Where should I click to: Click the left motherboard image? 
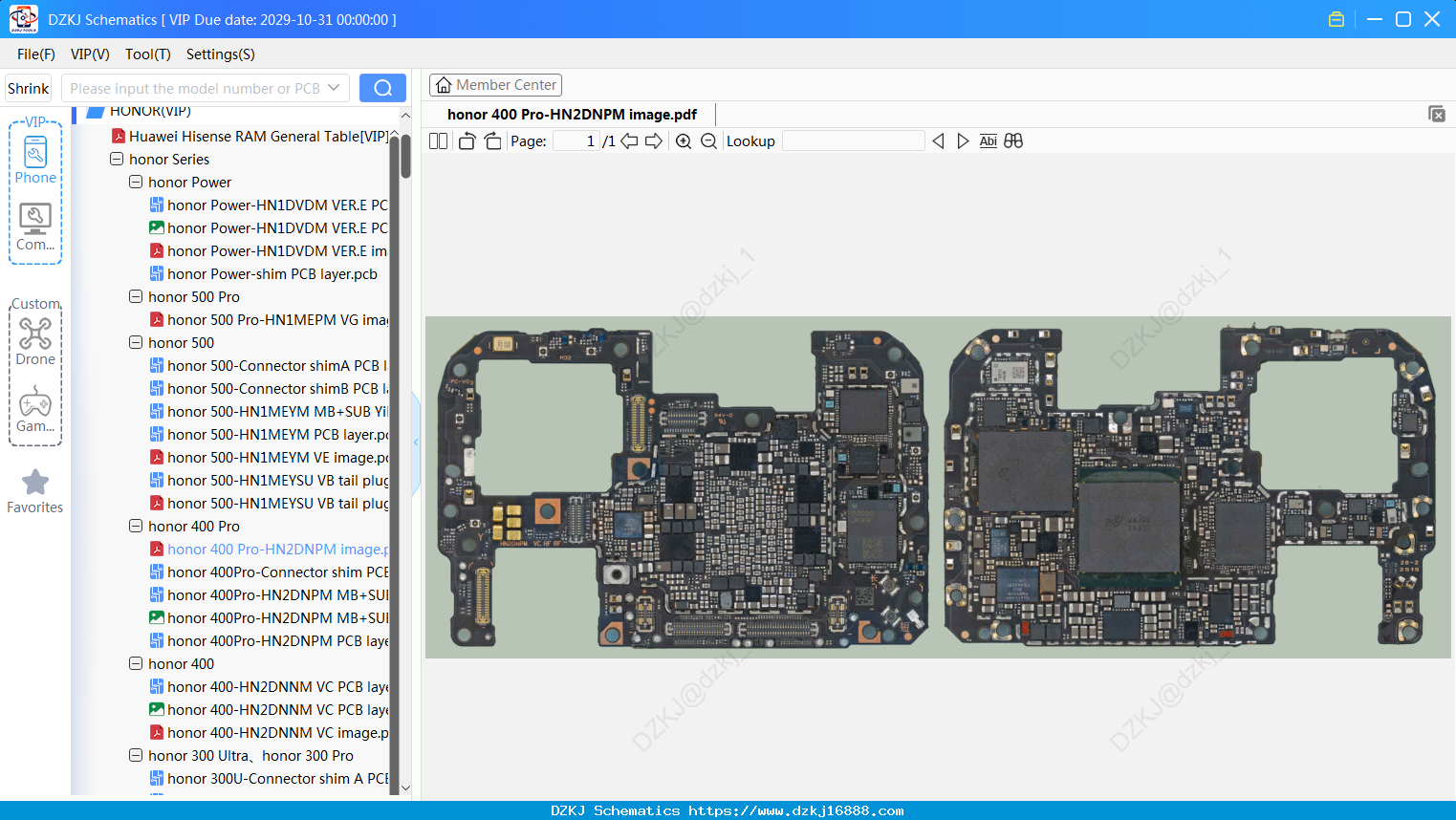pos(683,487)
